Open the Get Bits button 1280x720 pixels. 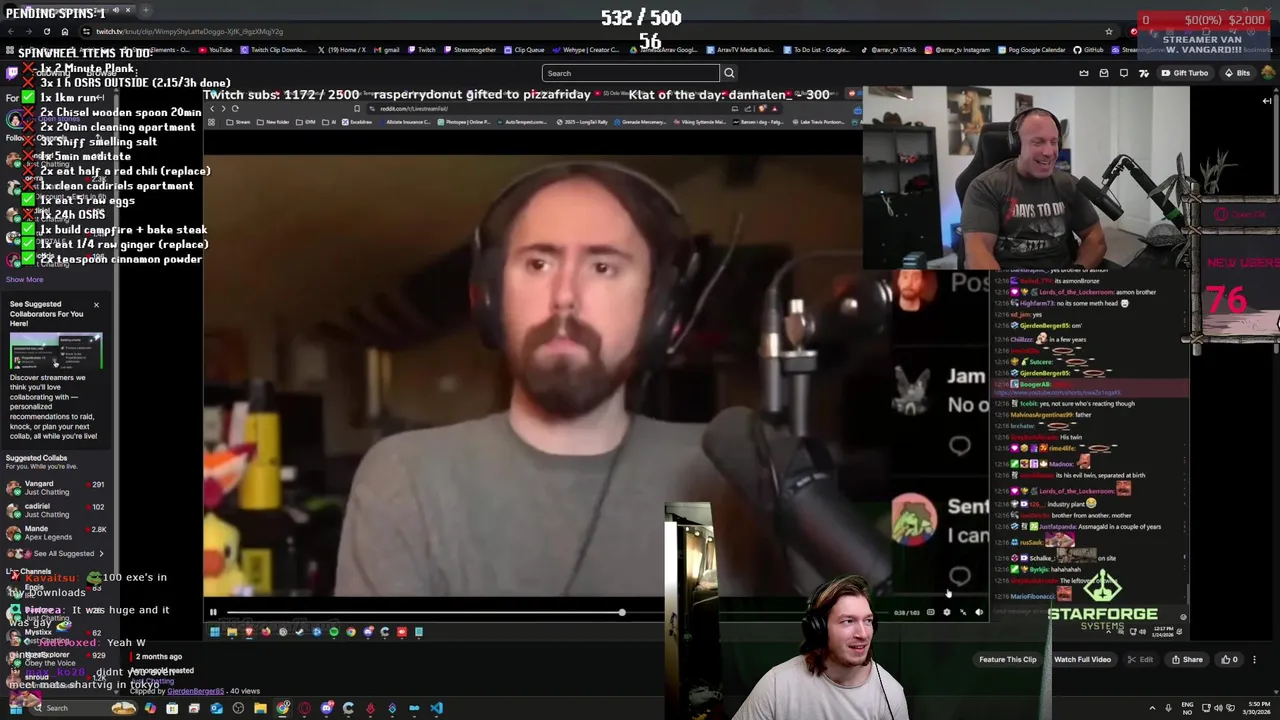coord(1237,73)
